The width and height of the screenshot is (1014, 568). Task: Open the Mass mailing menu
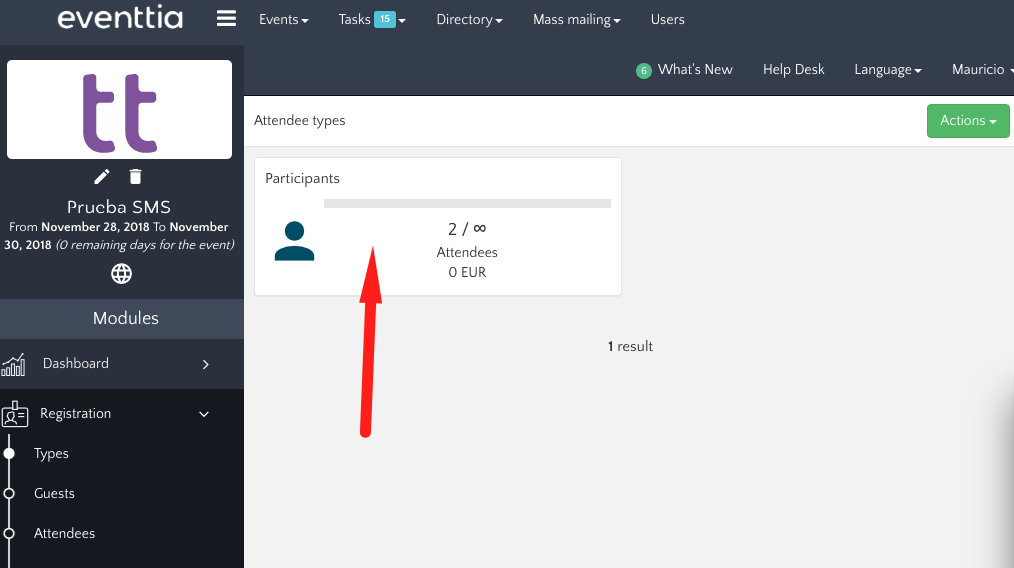576,20
